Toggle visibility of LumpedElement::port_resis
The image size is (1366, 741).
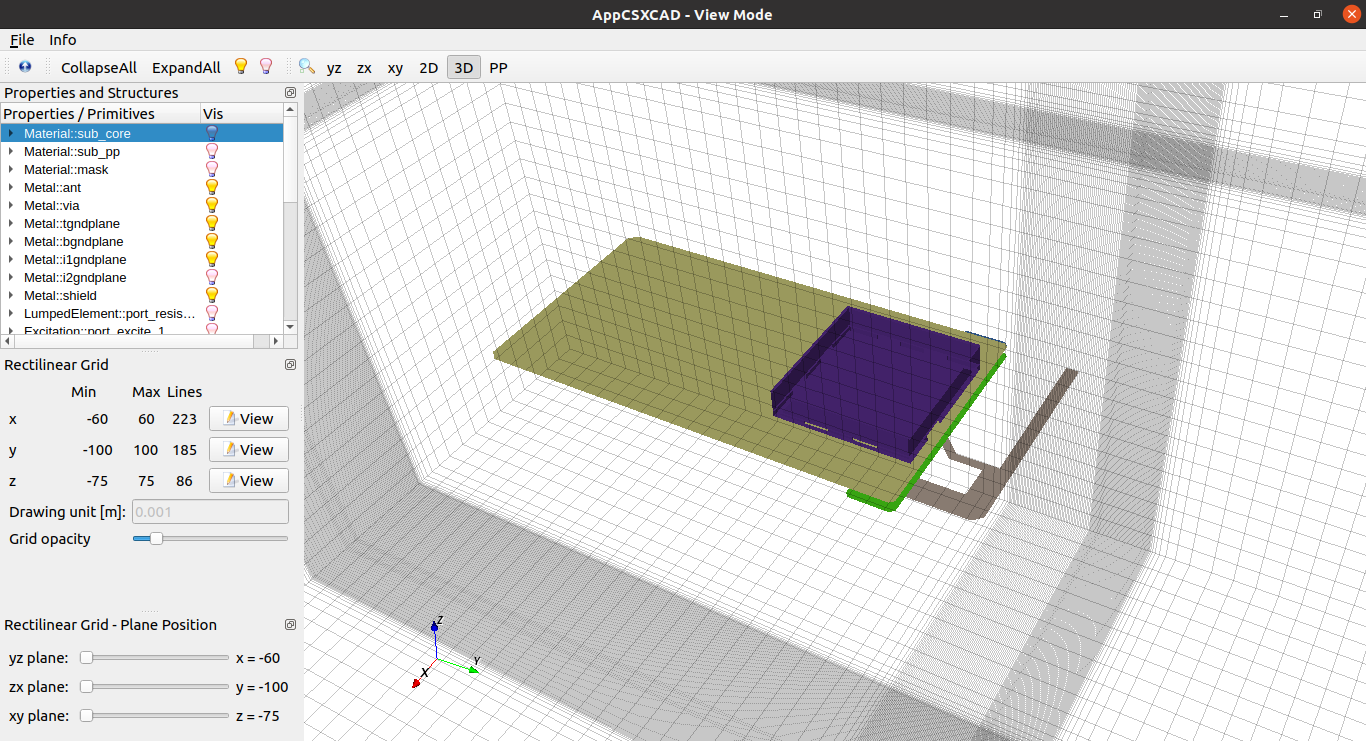point(211,313)
